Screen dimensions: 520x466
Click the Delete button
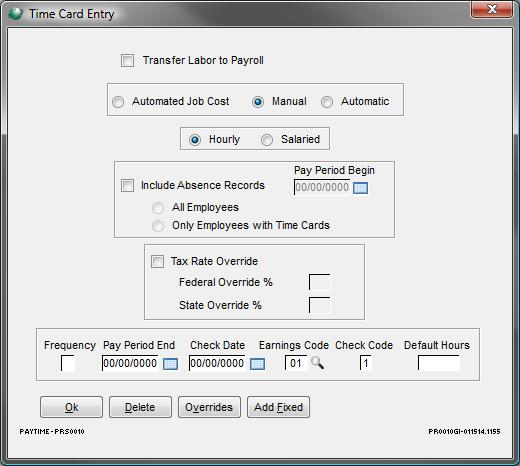(x=140, y=407)
